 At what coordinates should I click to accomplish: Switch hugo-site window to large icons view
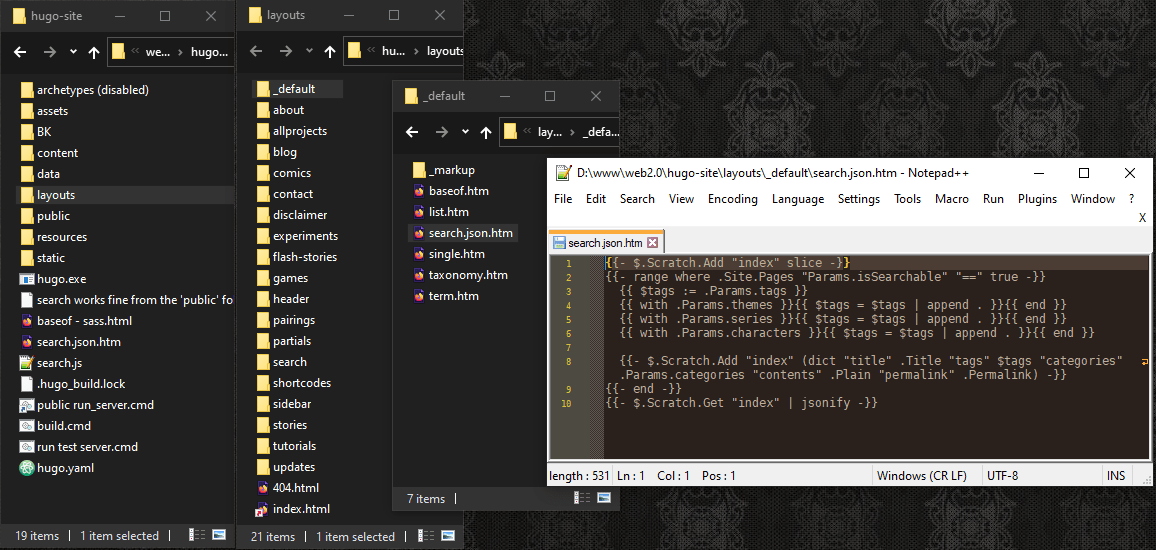[x=218, y=536]
